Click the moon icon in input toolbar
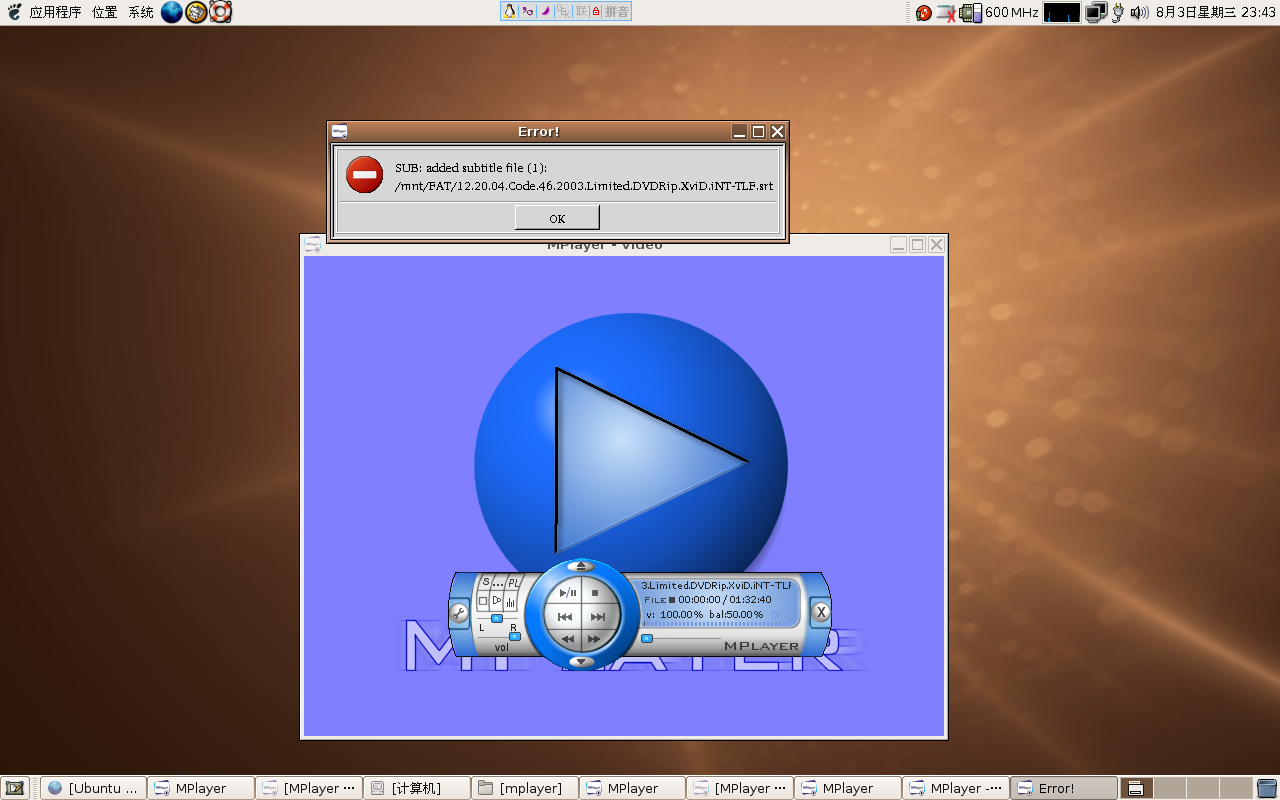This screenshot has width=1280, height=800. click(545, 11)
